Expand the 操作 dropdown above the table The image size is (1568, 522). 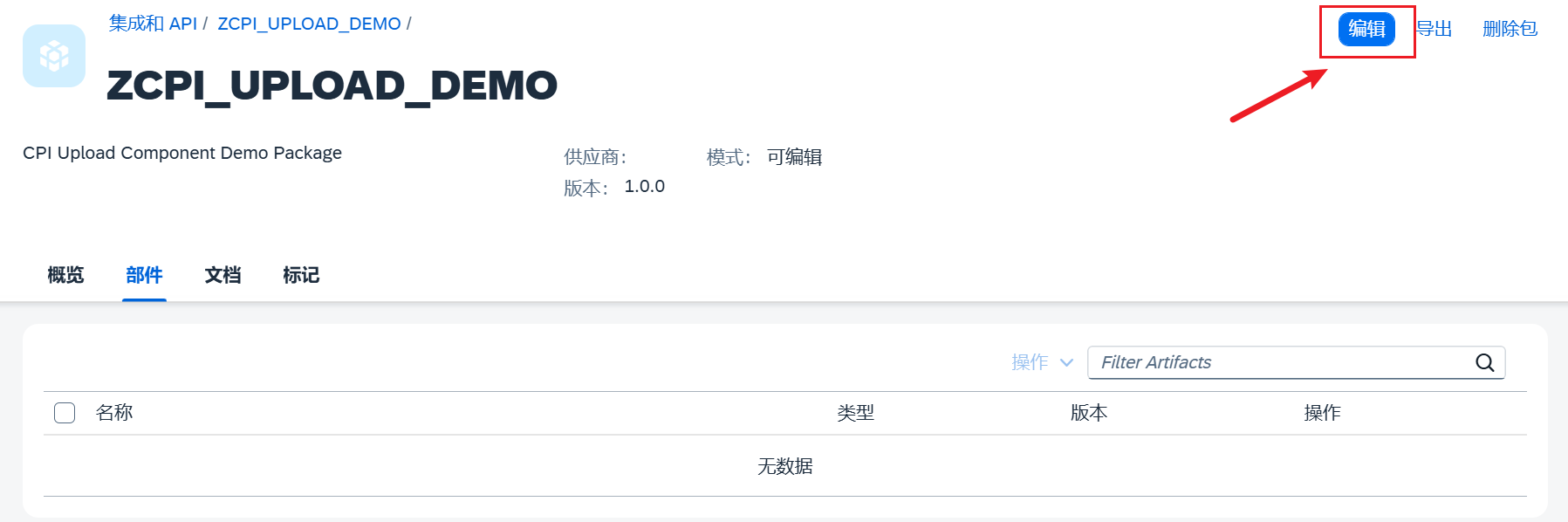click(1042, 362)
